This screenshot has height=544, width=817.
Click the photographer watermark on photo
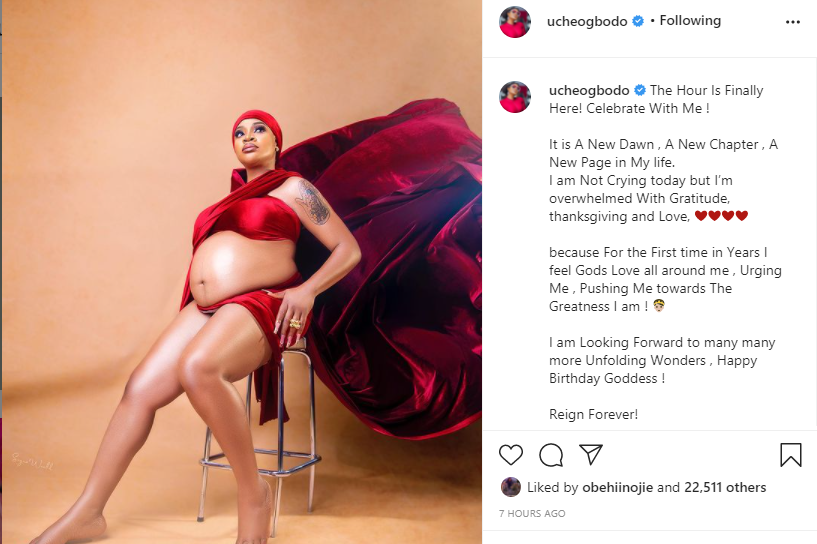32,462
